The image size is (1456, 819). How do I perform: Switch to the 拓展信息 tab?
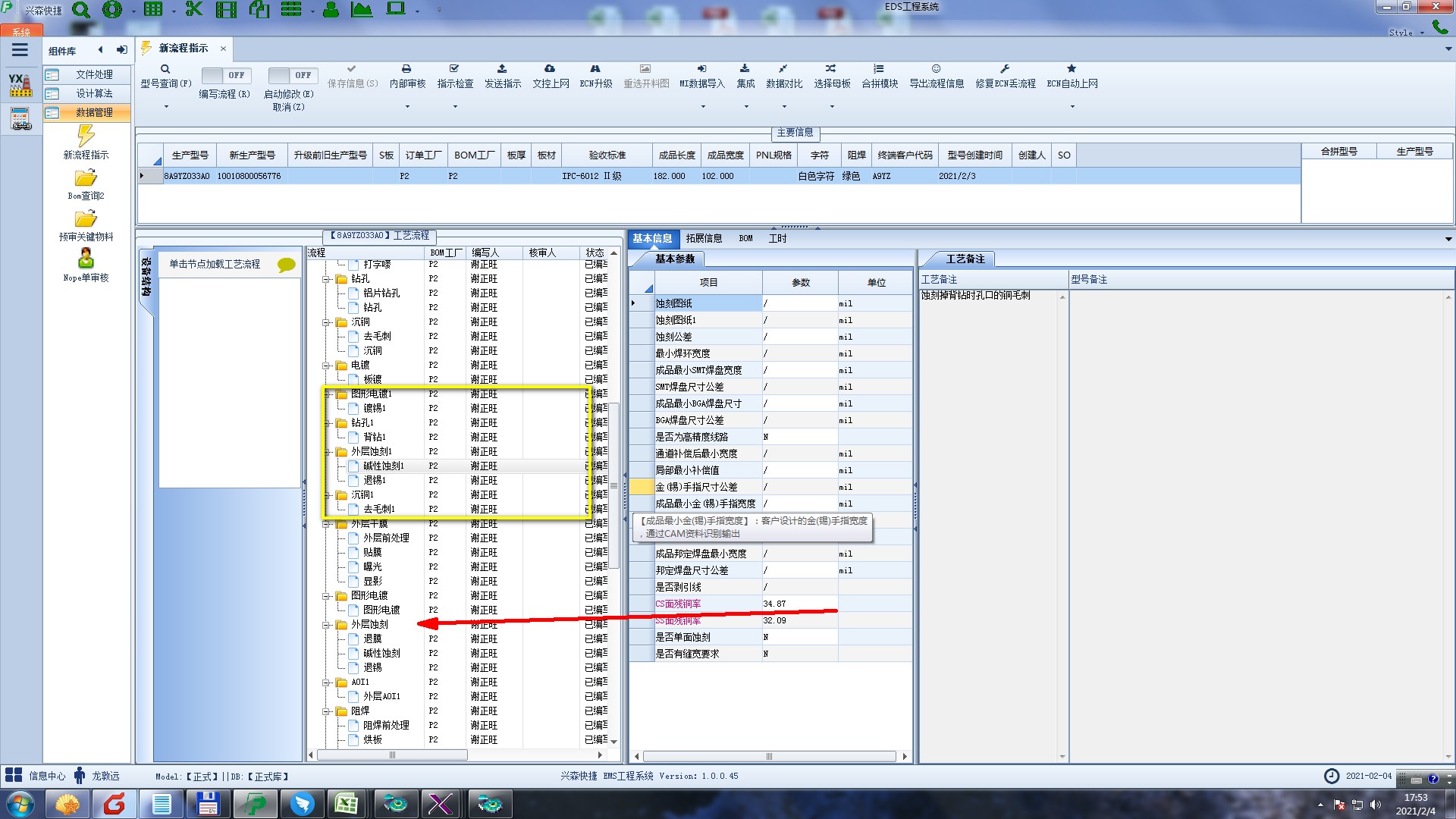click(703, 238)
